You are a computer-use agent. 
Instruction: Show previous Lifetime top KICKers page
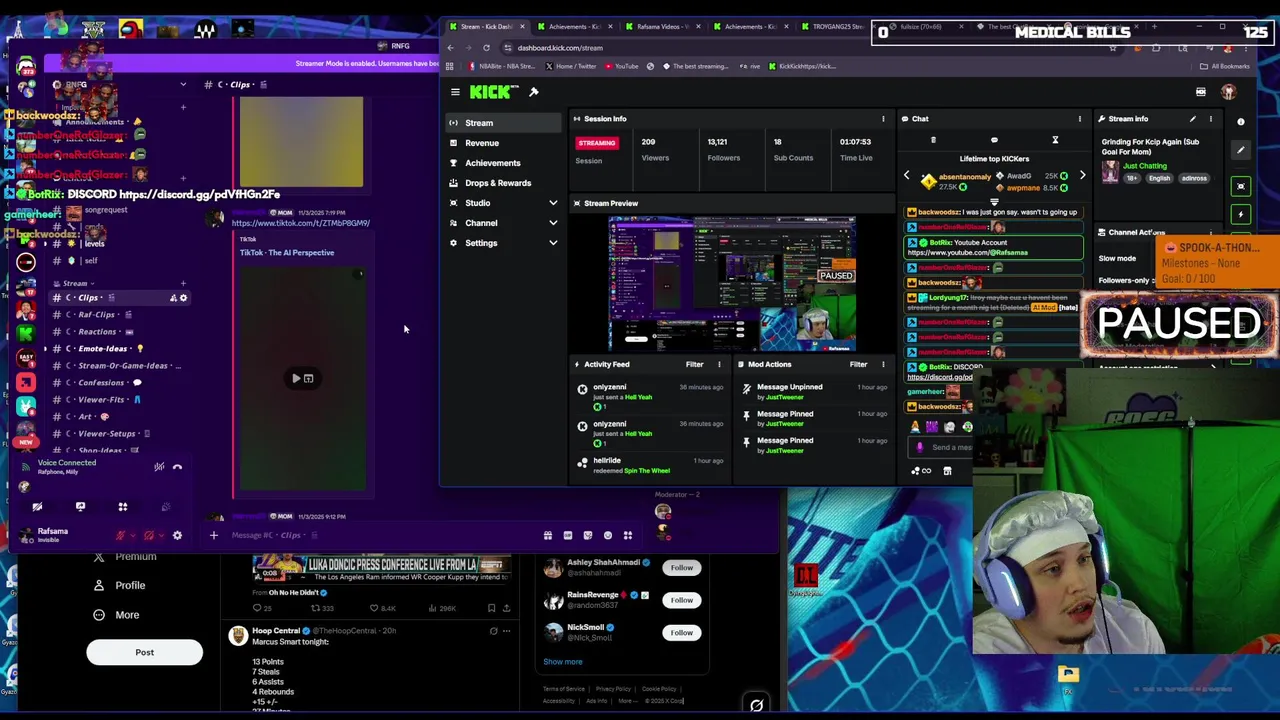(907, 176)
